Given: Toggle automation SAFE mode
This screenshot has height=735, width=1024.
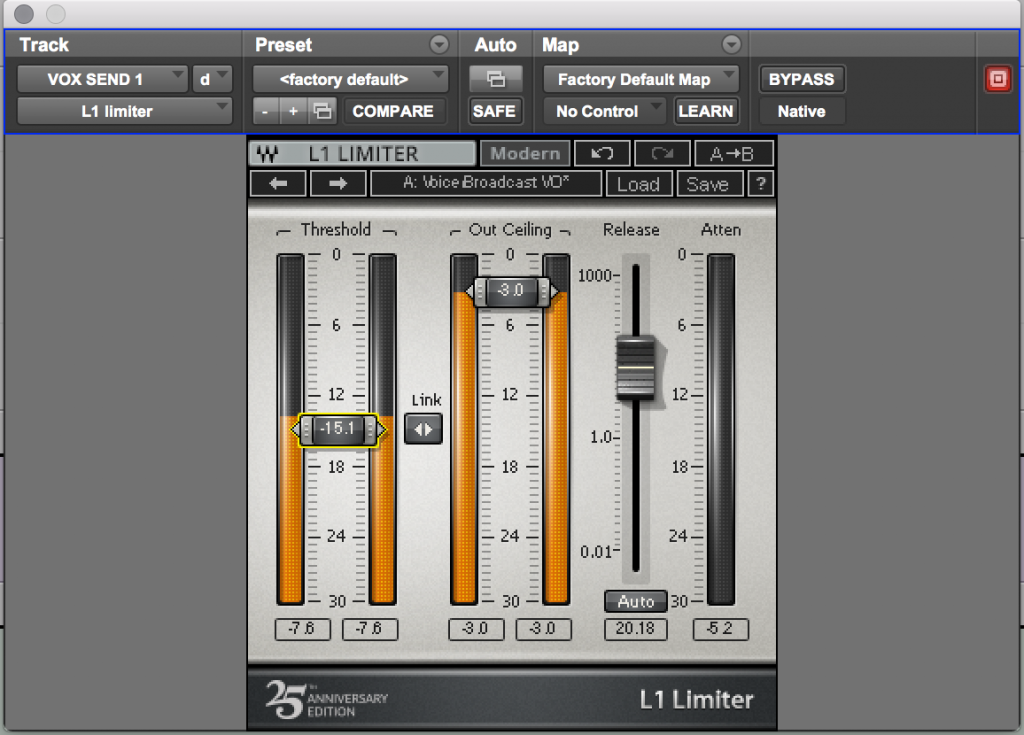Looking at the screenshot, I should pyautogui.click(x=494, y=111).
